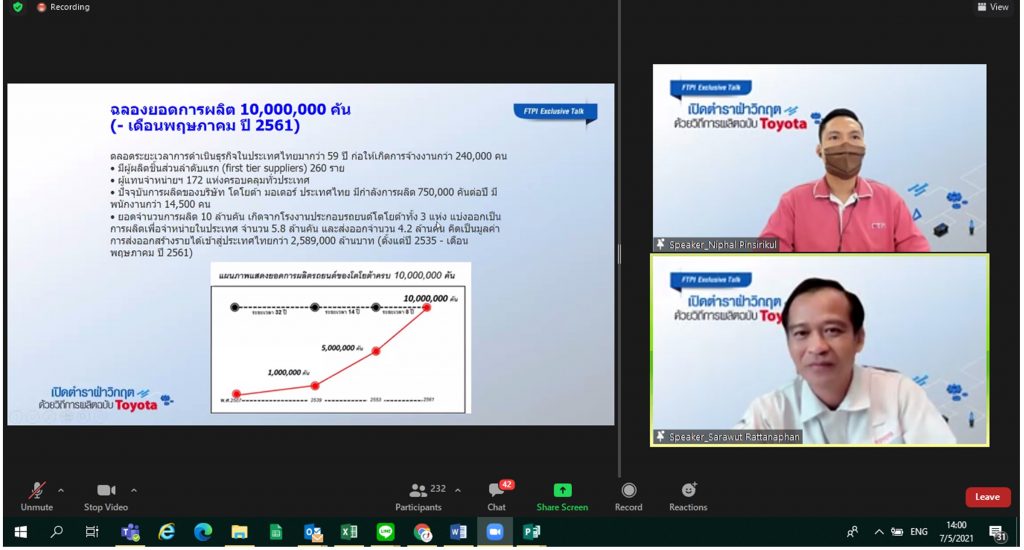Start Share Screen
The height and width of the screenshot is (550, 1024).
tap(562, 496)
